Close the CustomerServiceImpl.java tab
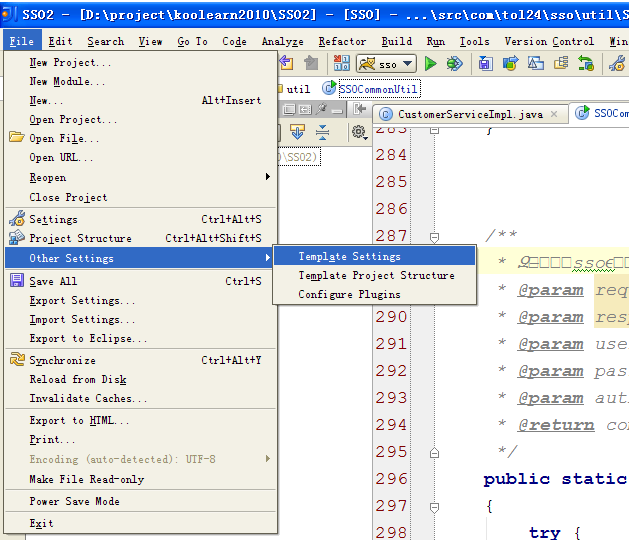Screen dimensions: 629x540 553,114
